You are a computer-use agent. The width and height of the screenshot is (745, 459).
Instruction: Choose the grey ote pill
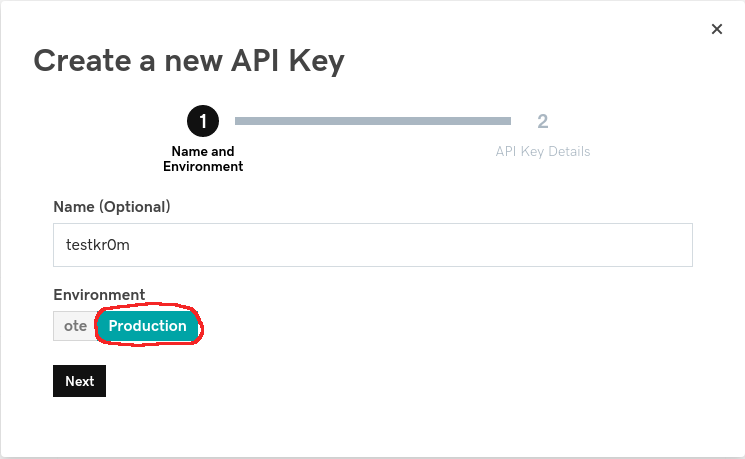75,326
